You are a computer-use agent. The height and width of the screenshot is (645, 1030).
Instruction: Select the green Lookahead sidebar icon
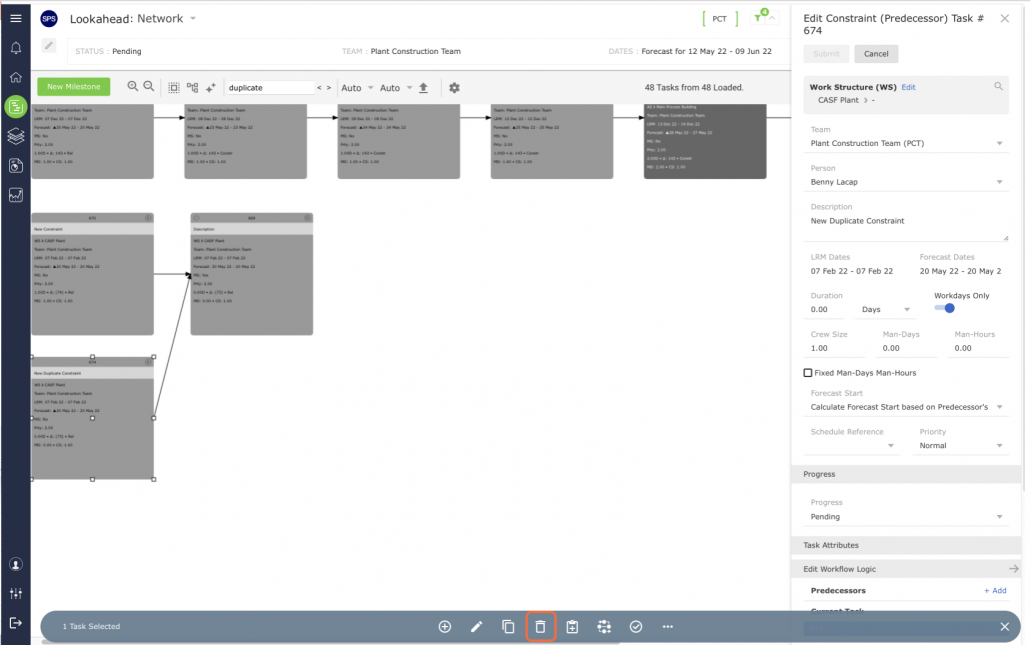[x=16, y=106]
